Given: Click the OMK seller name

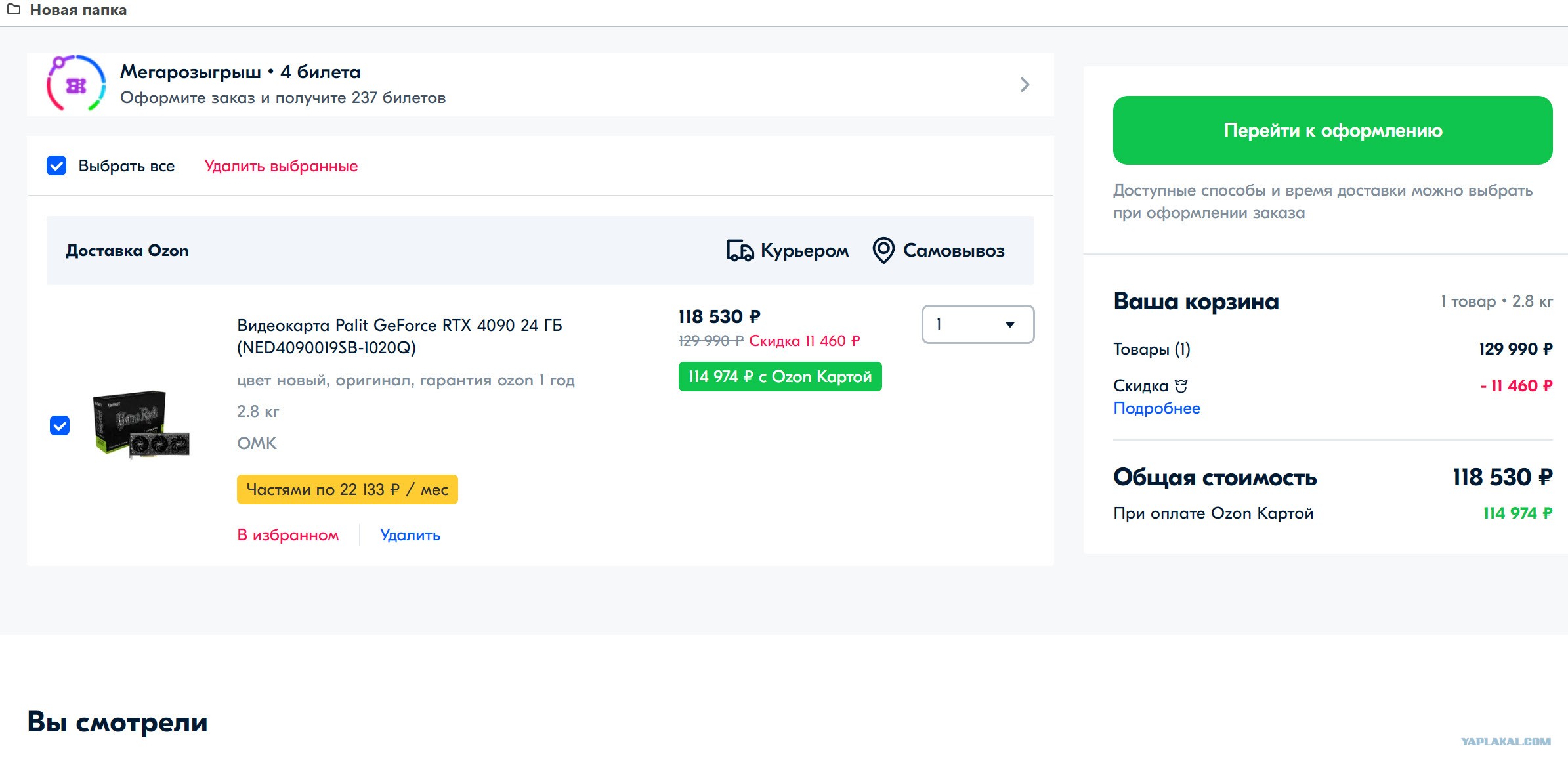Looking at the screenshot, I should (x=257, y=443).
